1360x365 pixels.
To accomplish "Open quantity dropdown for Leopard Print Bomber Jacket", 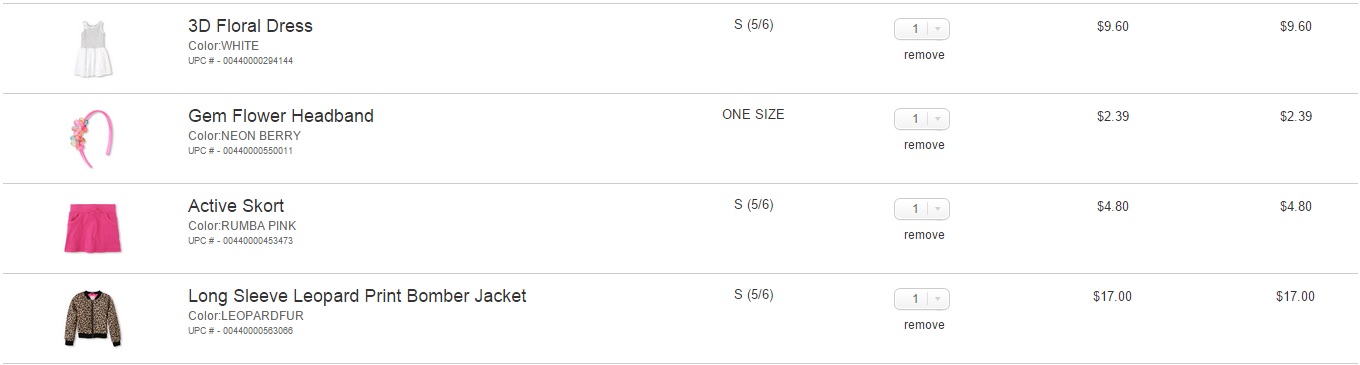I will coord(921,299).
